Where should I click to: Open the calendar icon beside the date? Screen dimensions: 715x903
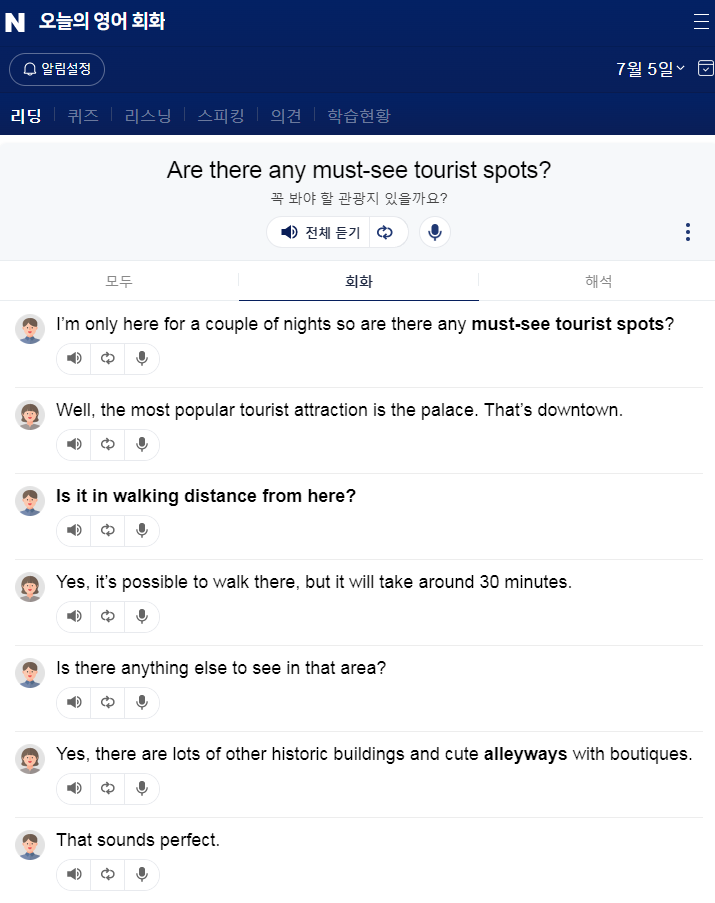tap(705, 69)
